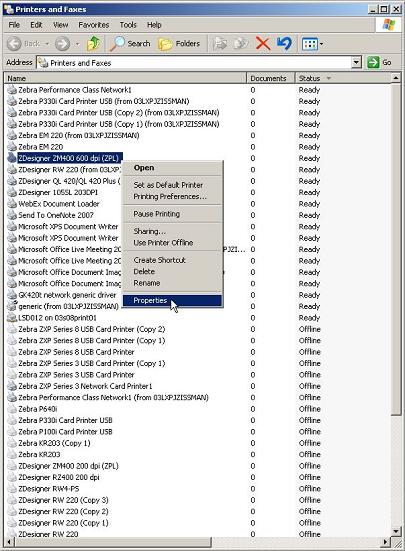Go up one folder level icon
Screen dimensions: 405x551
click(x=93, y=44)
